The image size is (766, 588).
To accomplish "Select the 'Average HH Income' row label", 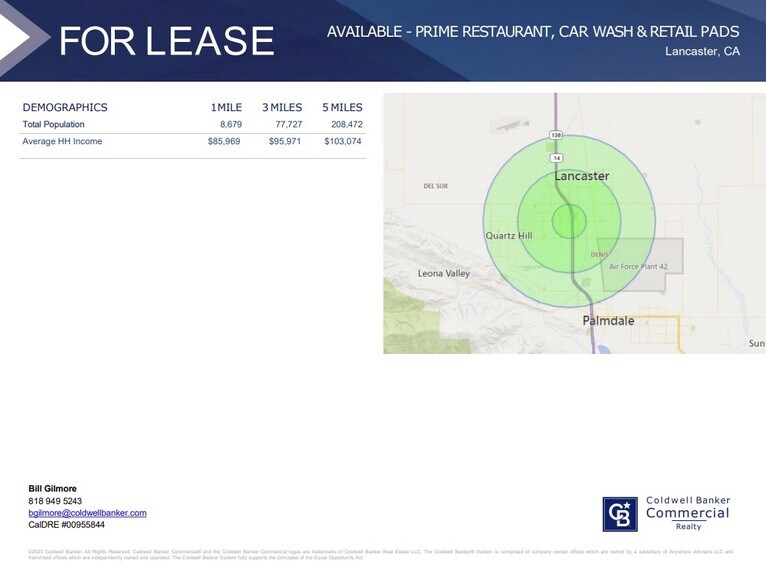I will coord(62,141).
